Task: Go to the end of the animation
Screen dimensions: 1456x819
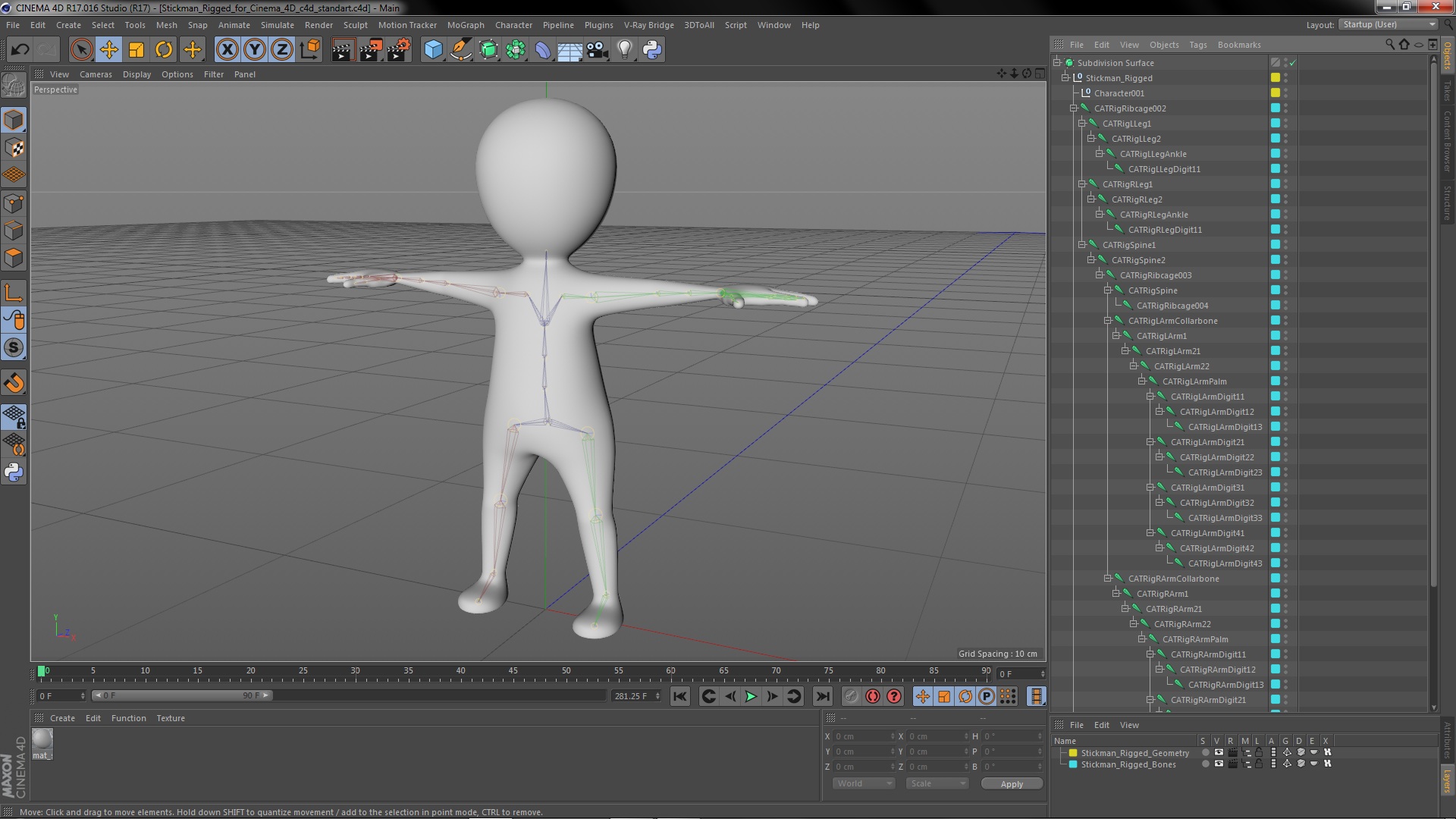Action: 822,696
